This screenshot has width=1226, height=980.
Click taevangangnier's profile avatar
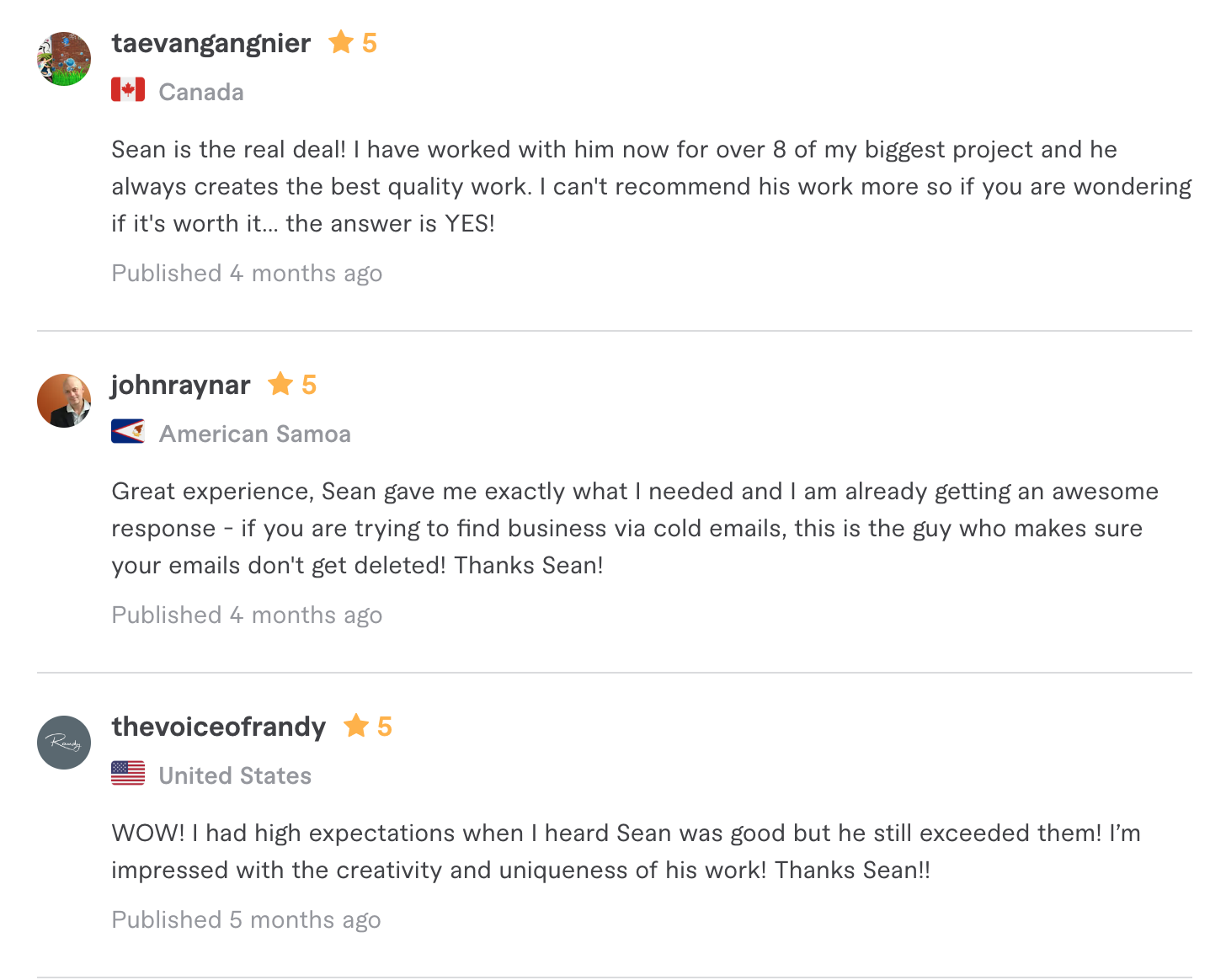tap(64, 59)
